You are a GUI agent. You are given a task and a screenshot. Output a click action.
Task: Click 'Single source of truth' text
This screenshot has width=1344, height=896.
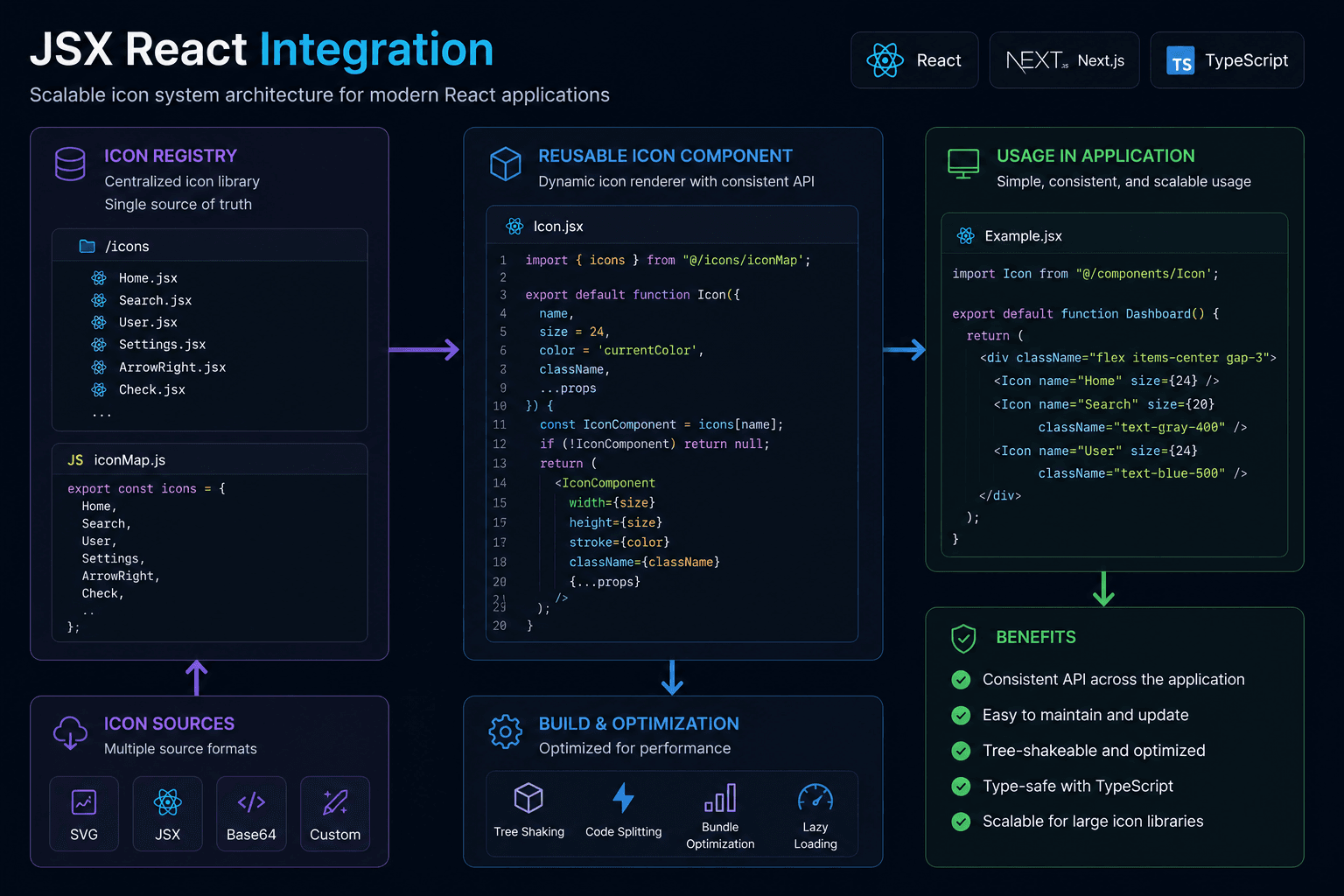(178, 204)
